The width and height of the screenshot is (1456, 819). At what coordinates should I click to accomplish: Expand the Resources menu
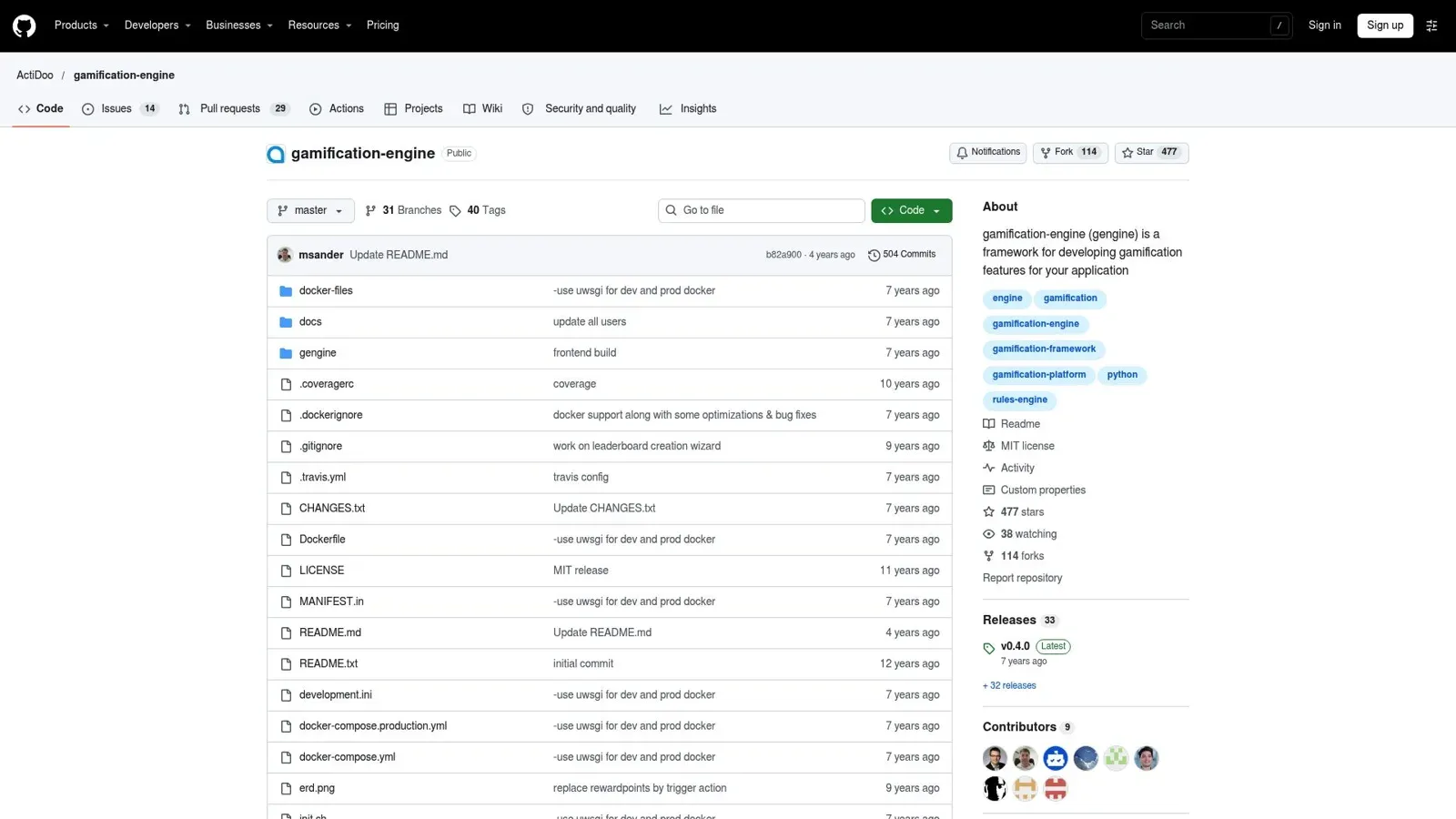coord(319,25)
